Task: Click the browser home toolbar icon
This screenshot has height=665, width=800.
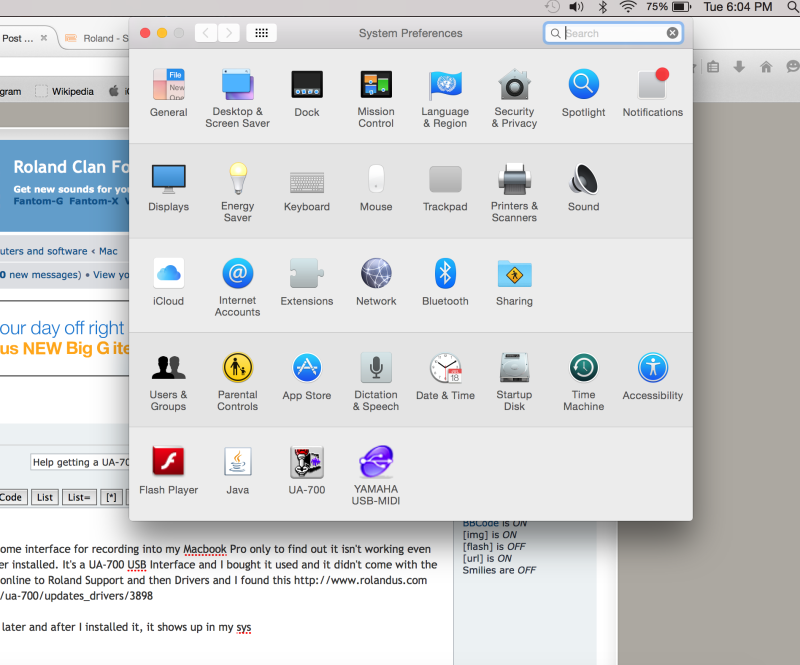Action: click(x=766, y=67)
